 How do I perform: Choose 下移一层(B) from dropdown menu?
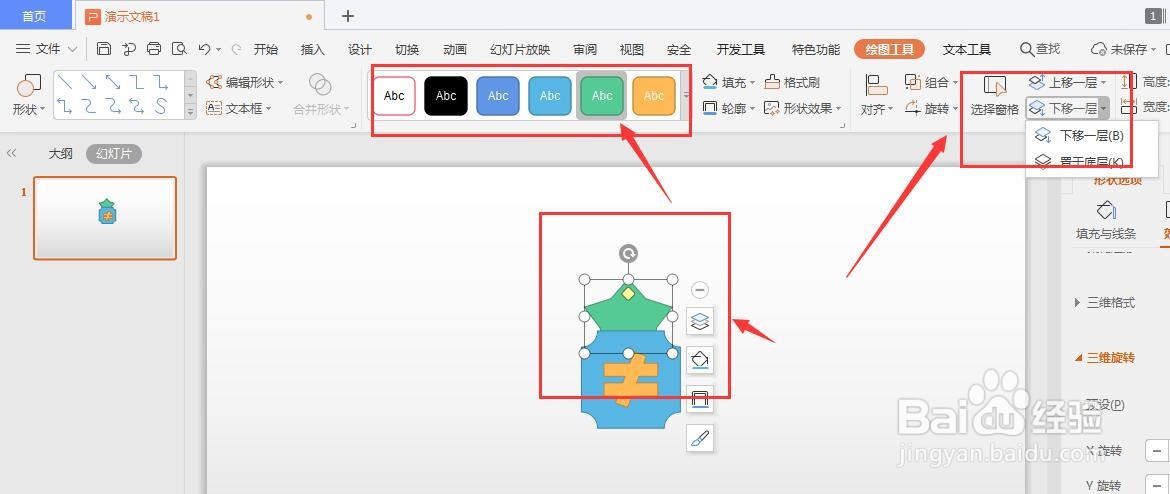coord(1092,136)
